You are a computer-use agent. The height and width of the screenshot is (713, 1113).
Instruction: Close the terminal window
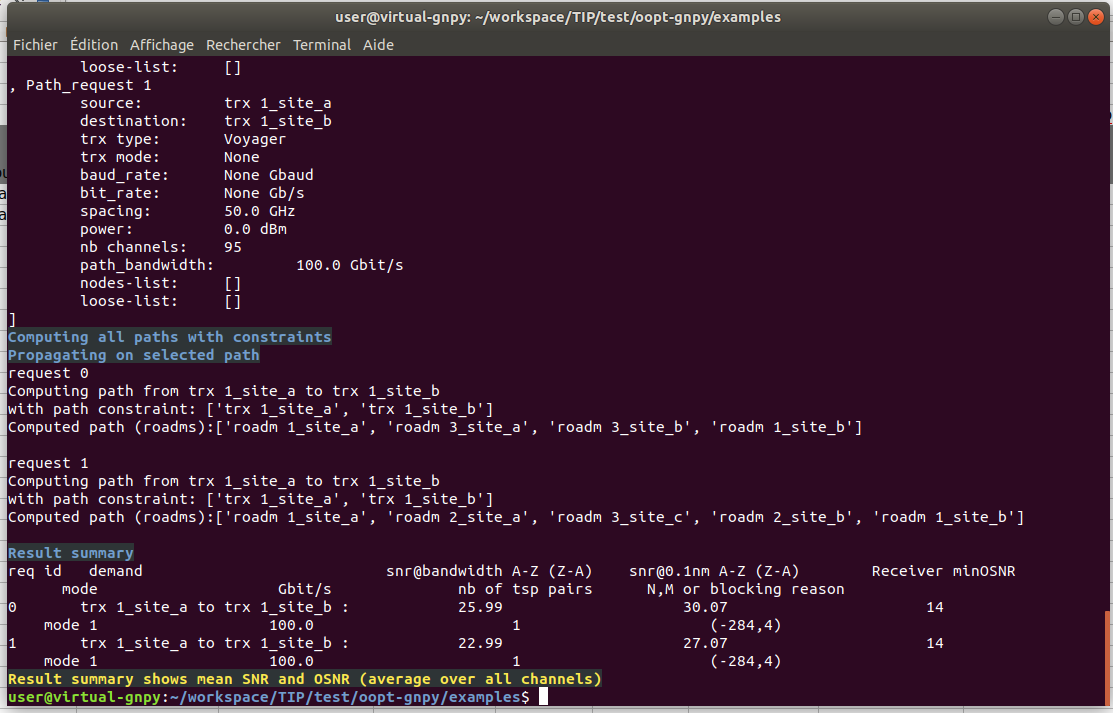1095,16
